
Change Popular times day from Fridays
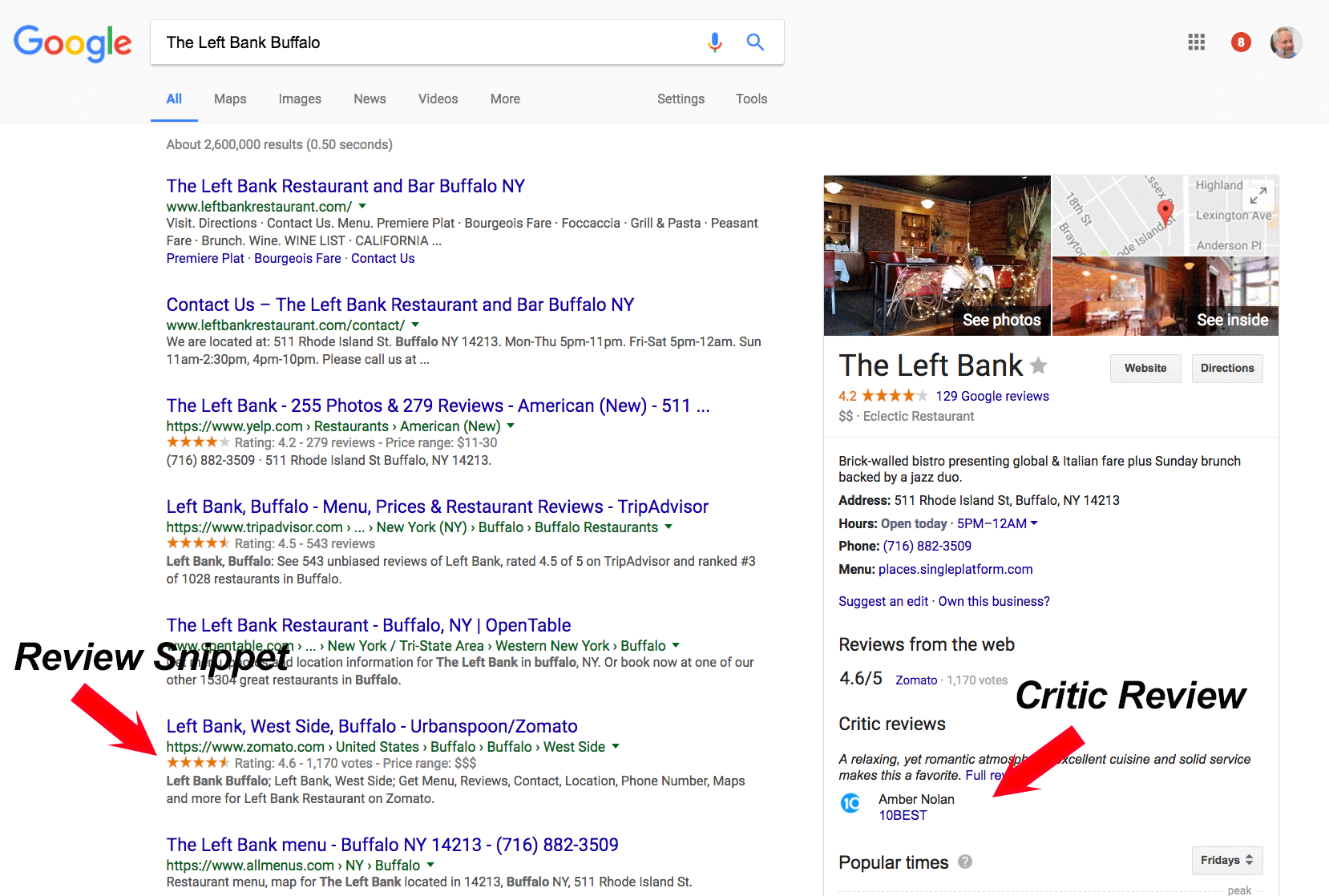1227,860
